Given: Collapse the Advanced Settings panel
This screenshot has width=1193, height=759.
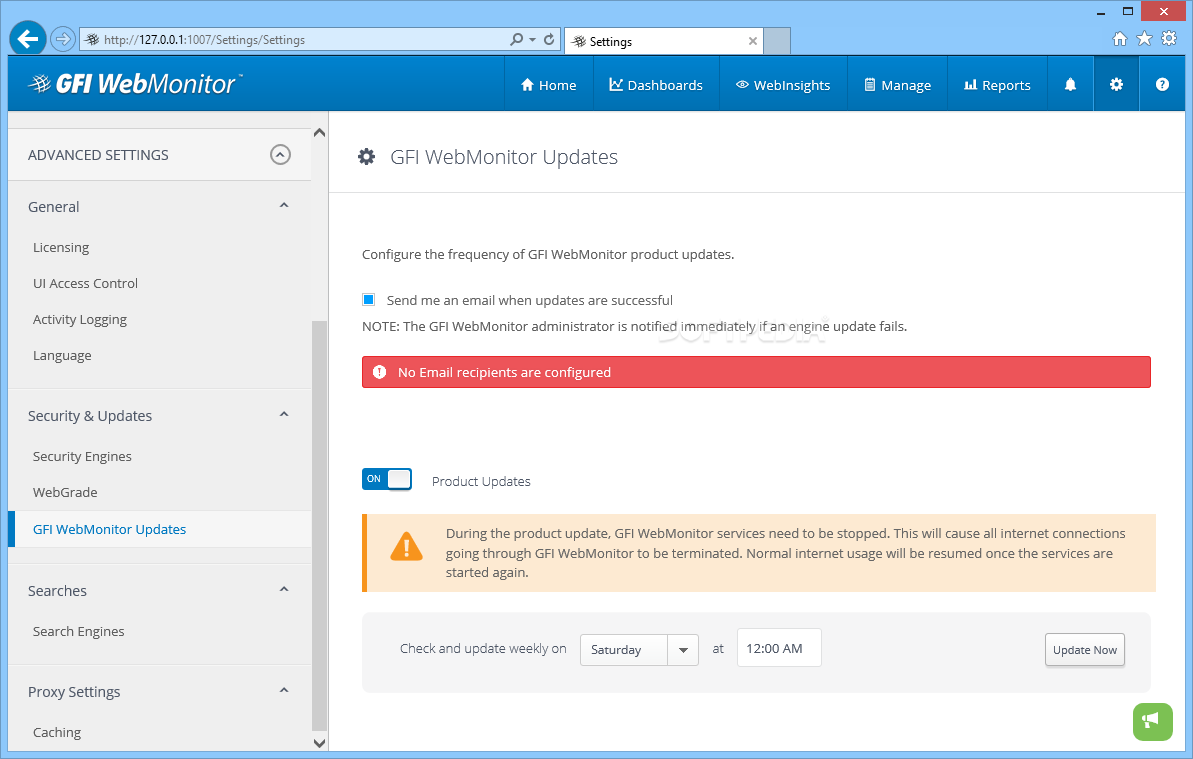Looking at the screenshot, I should pos(280,154).
